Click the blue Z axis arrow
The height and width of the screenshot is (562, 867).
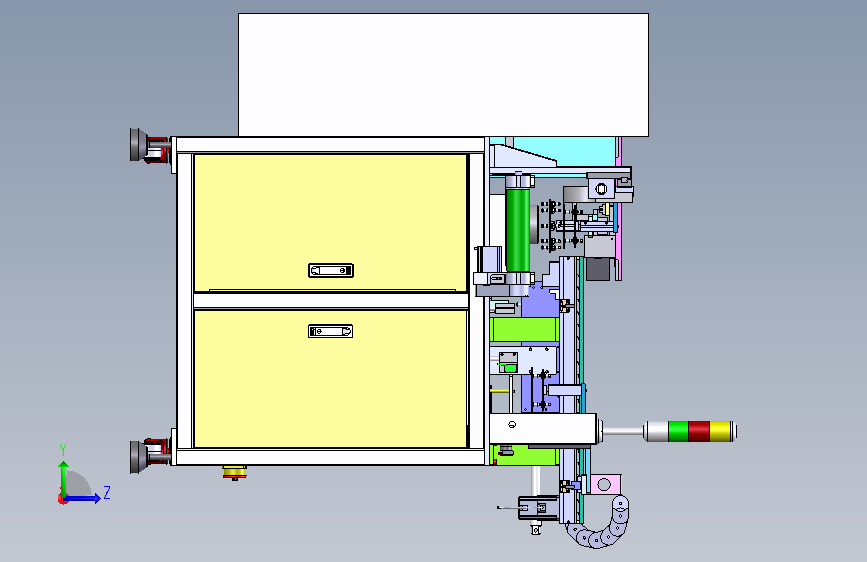point(82,498)
